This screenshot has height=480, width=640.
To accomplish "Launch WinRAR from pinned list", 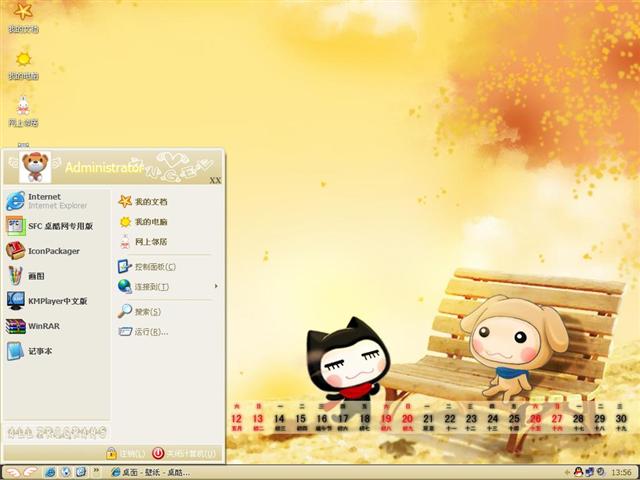I will [56, 326].
